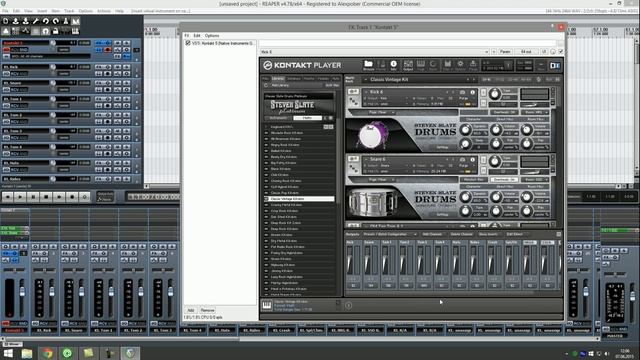Toggle Multis view button in library

click(308, 118)
